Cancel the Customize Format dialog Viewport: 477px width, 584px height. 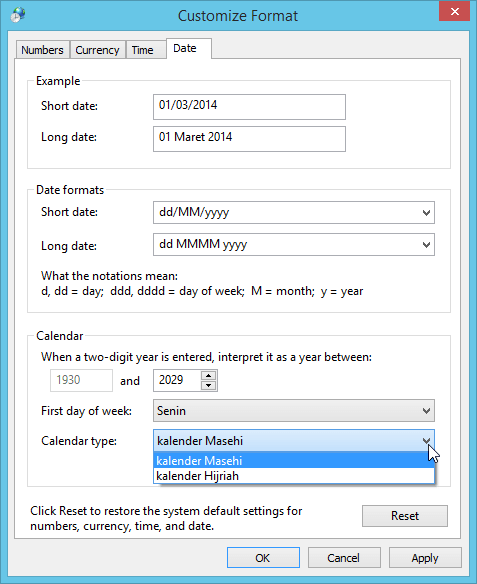pos(344,558)
